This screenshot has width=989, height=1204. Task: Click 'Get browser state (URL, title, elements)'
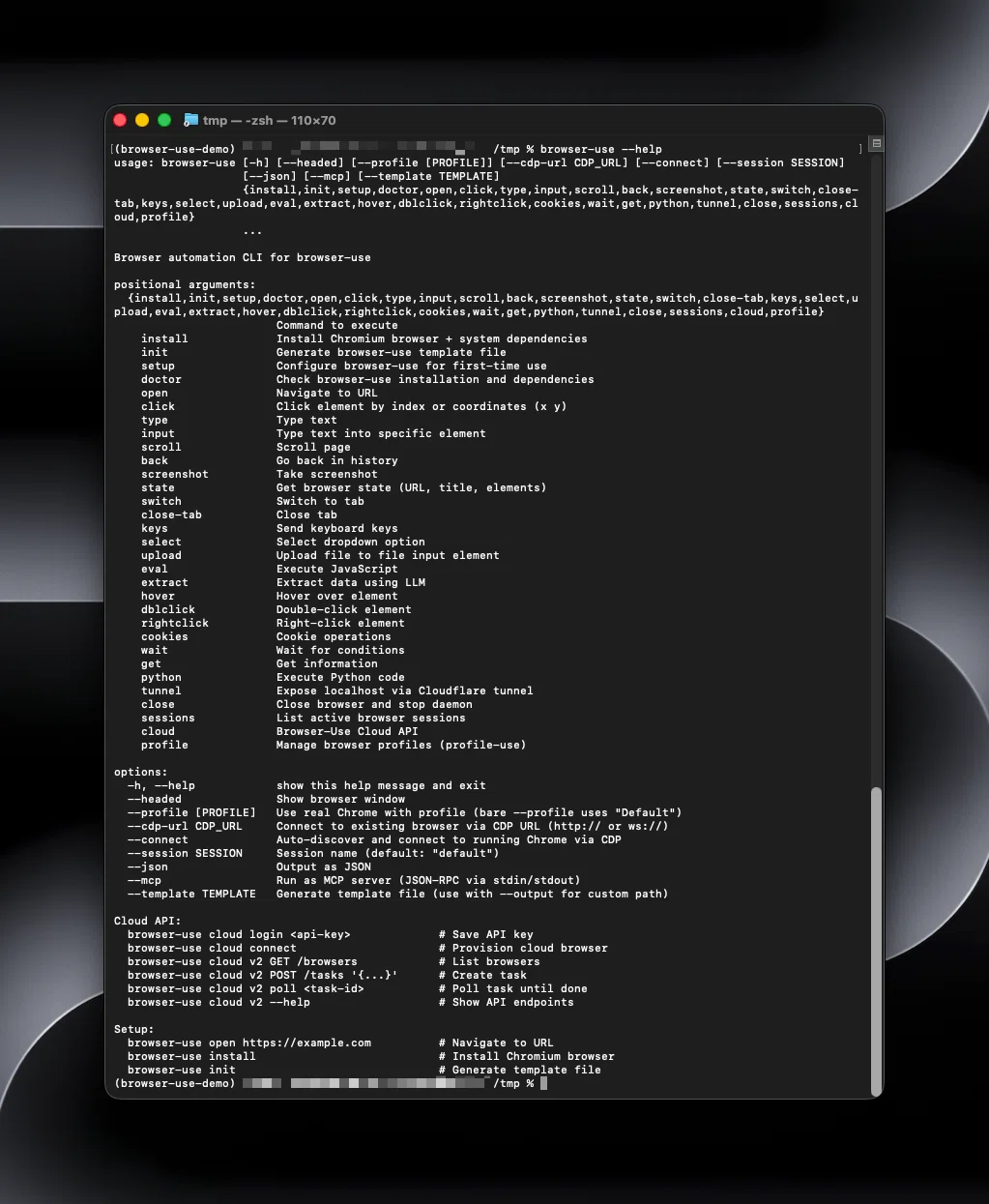pyautogui.click(x=412, y=487)
